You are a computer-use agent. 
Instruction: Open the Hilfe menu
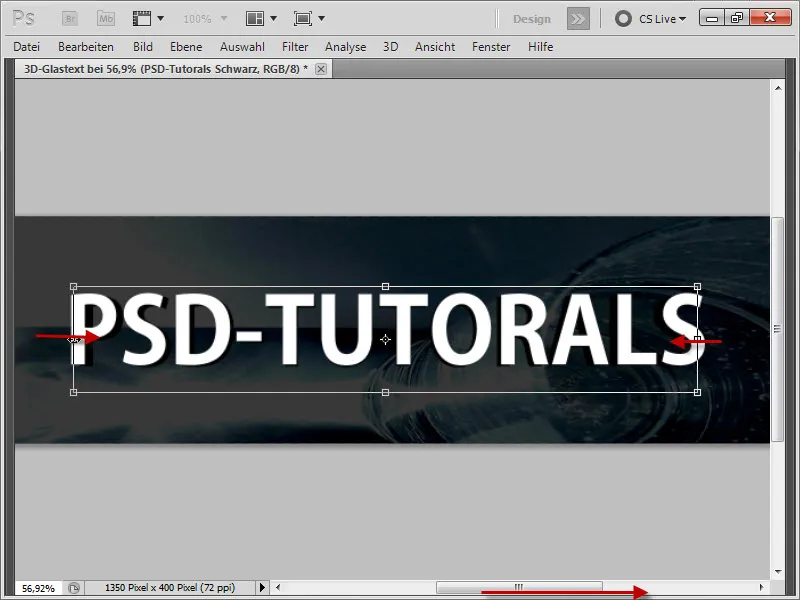click(x=540, y=47)
